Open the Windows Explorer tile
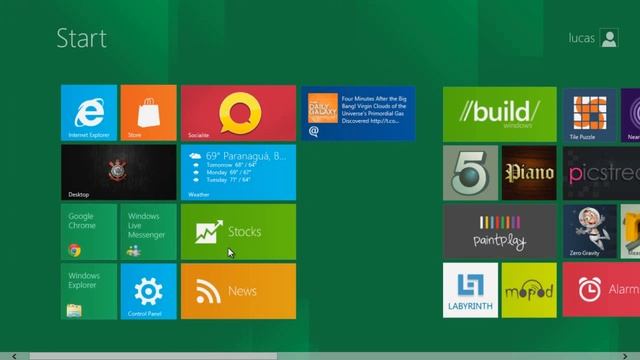This screenshot has width=640, height=360. pyautogui.click(x=89, y=291)
